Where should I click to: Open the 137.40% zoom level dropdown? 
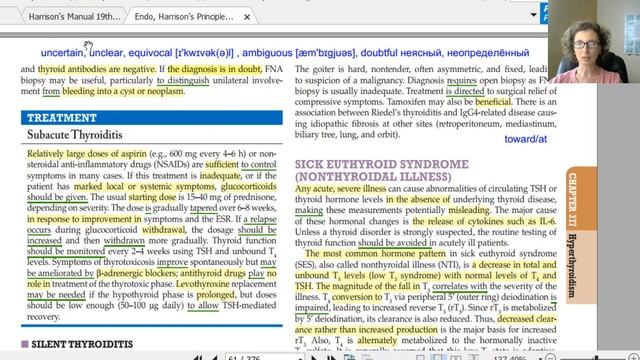point(540,358)
